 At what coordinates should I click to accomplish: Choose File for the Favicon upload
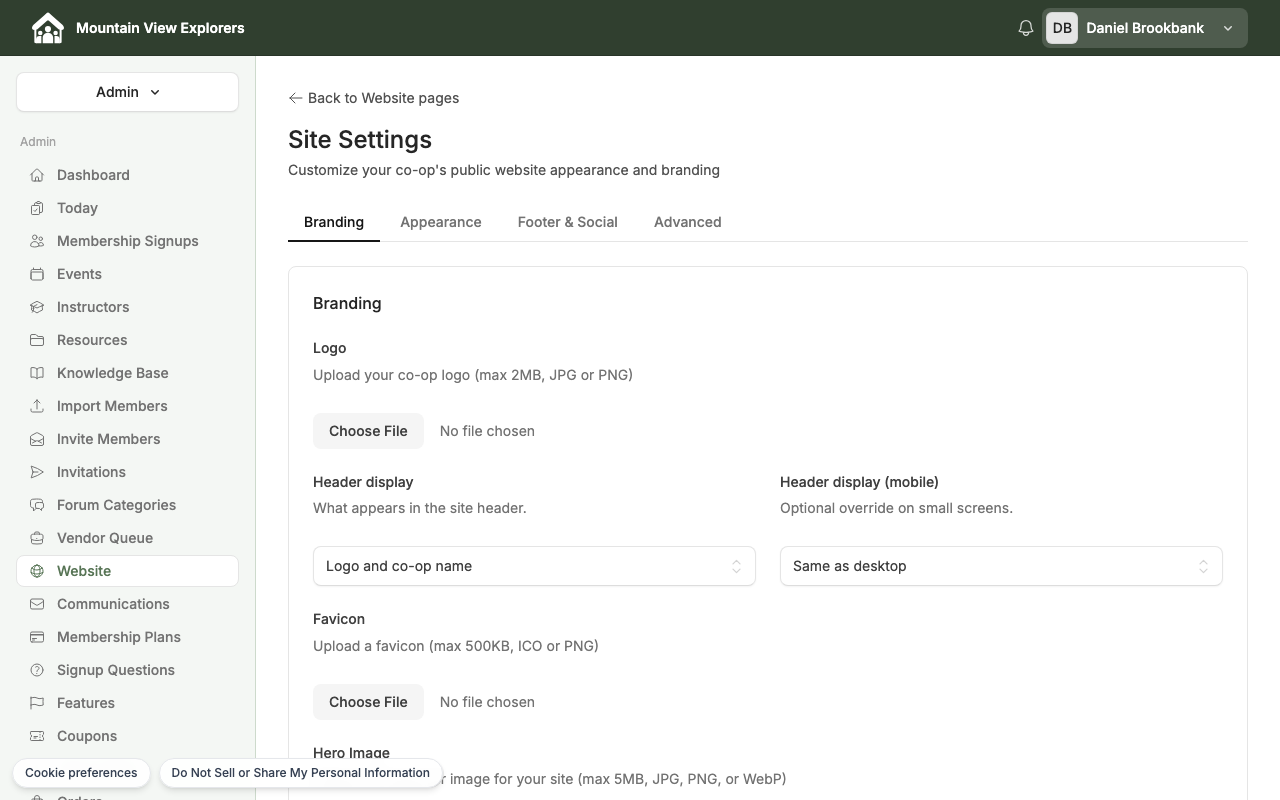[368, 702]
